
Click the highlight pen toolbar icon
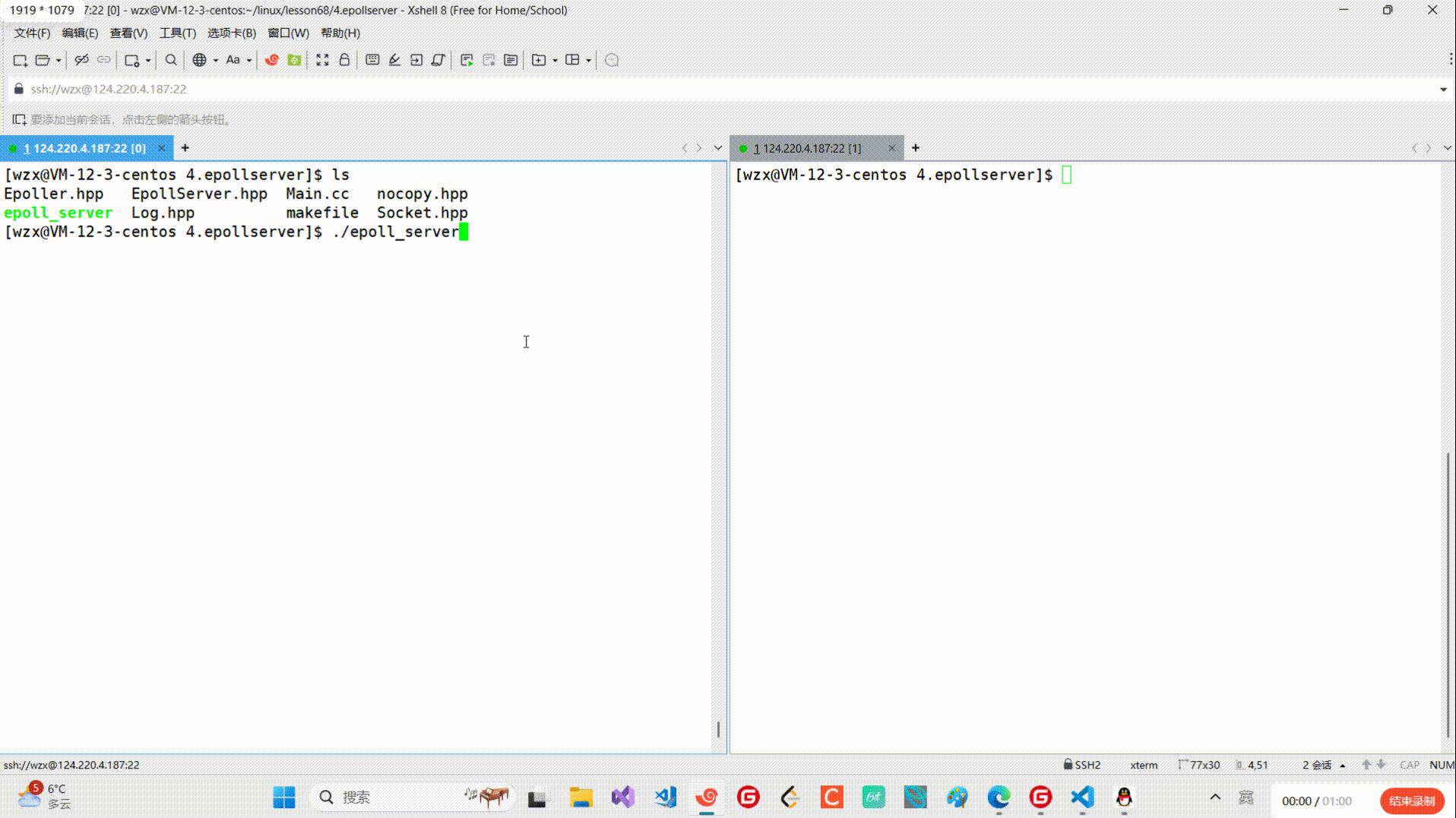click(394, 60)
